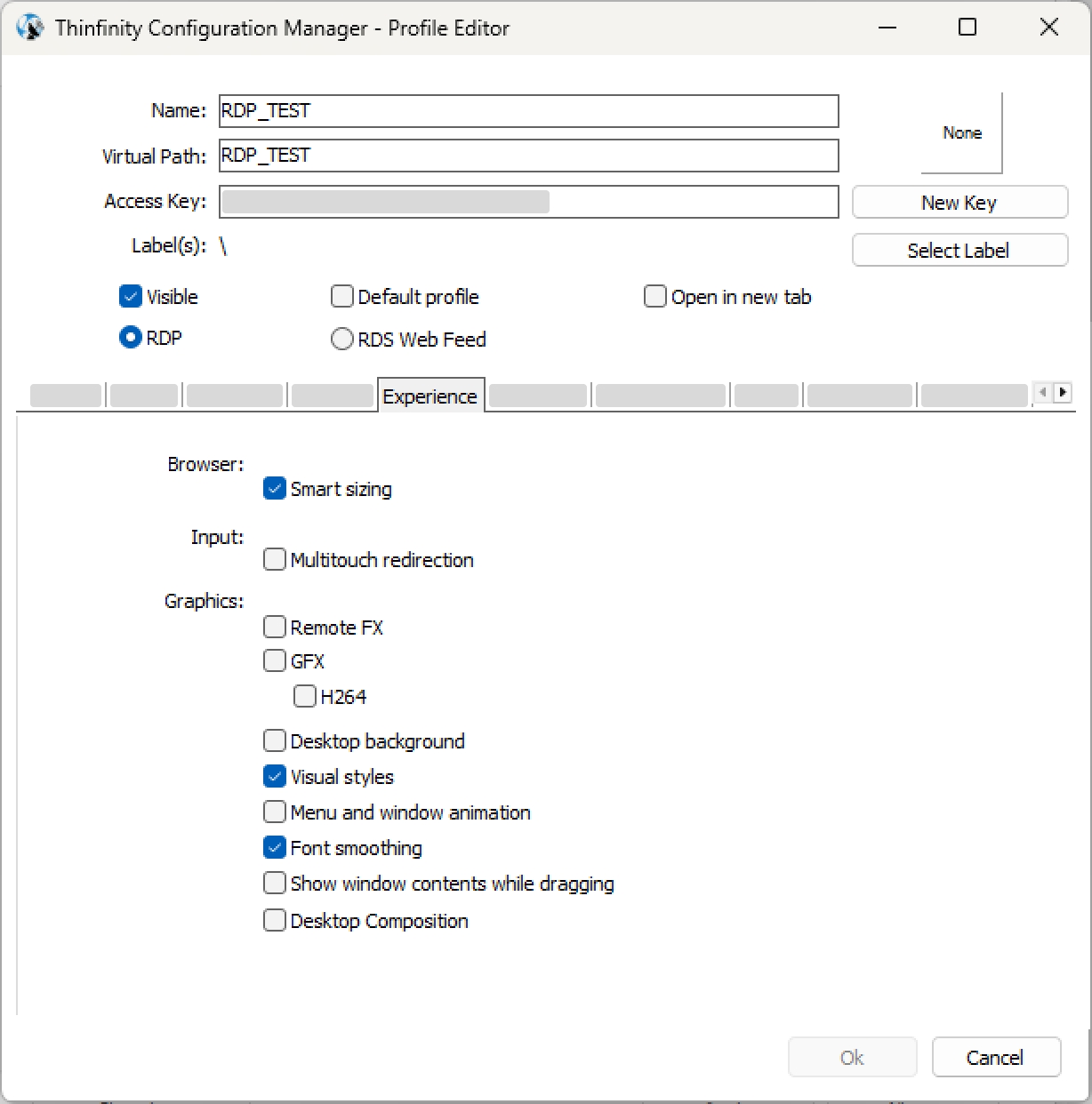Click into the Virtual Path text field
The width and height of the screenshot is (1092, 1104).
click(528, 156)
